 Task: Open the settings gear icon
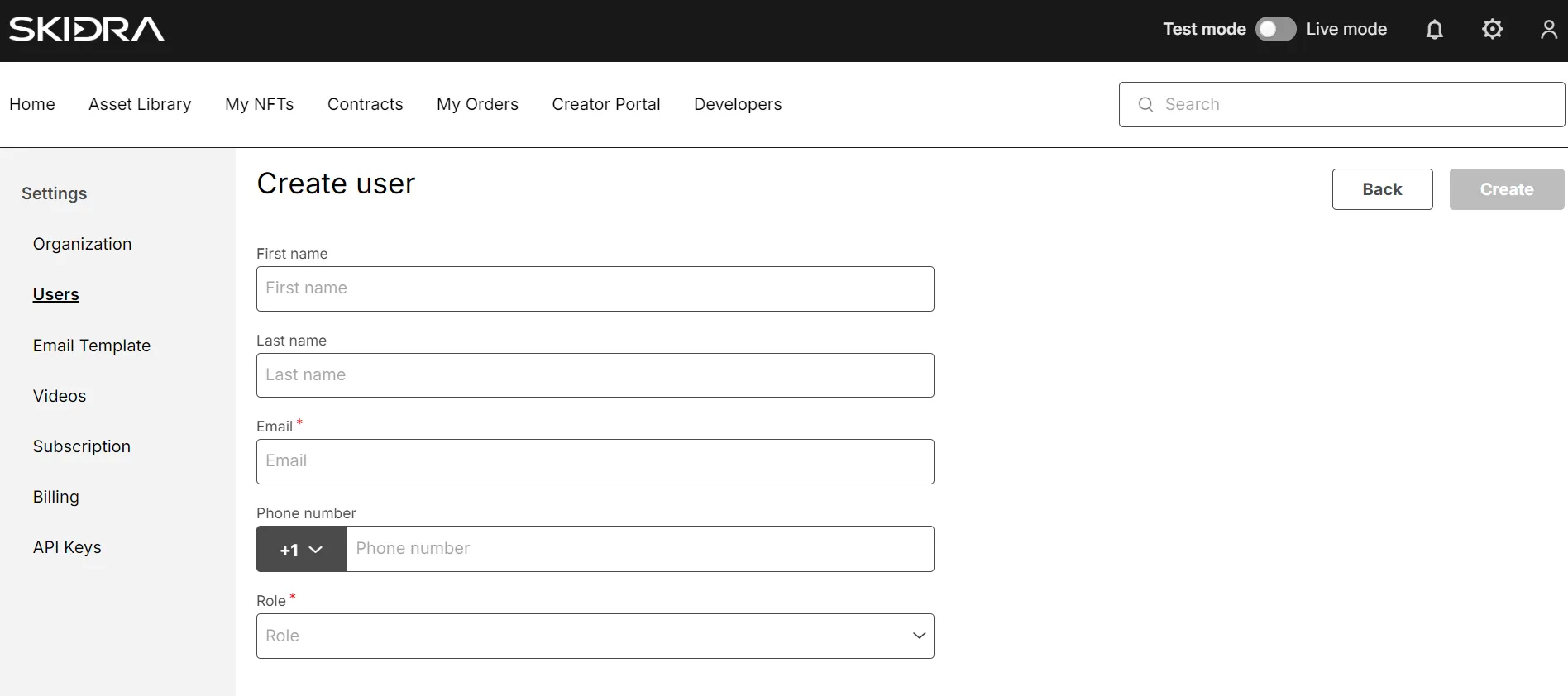pyautogui.click(x=1492, y=30)
